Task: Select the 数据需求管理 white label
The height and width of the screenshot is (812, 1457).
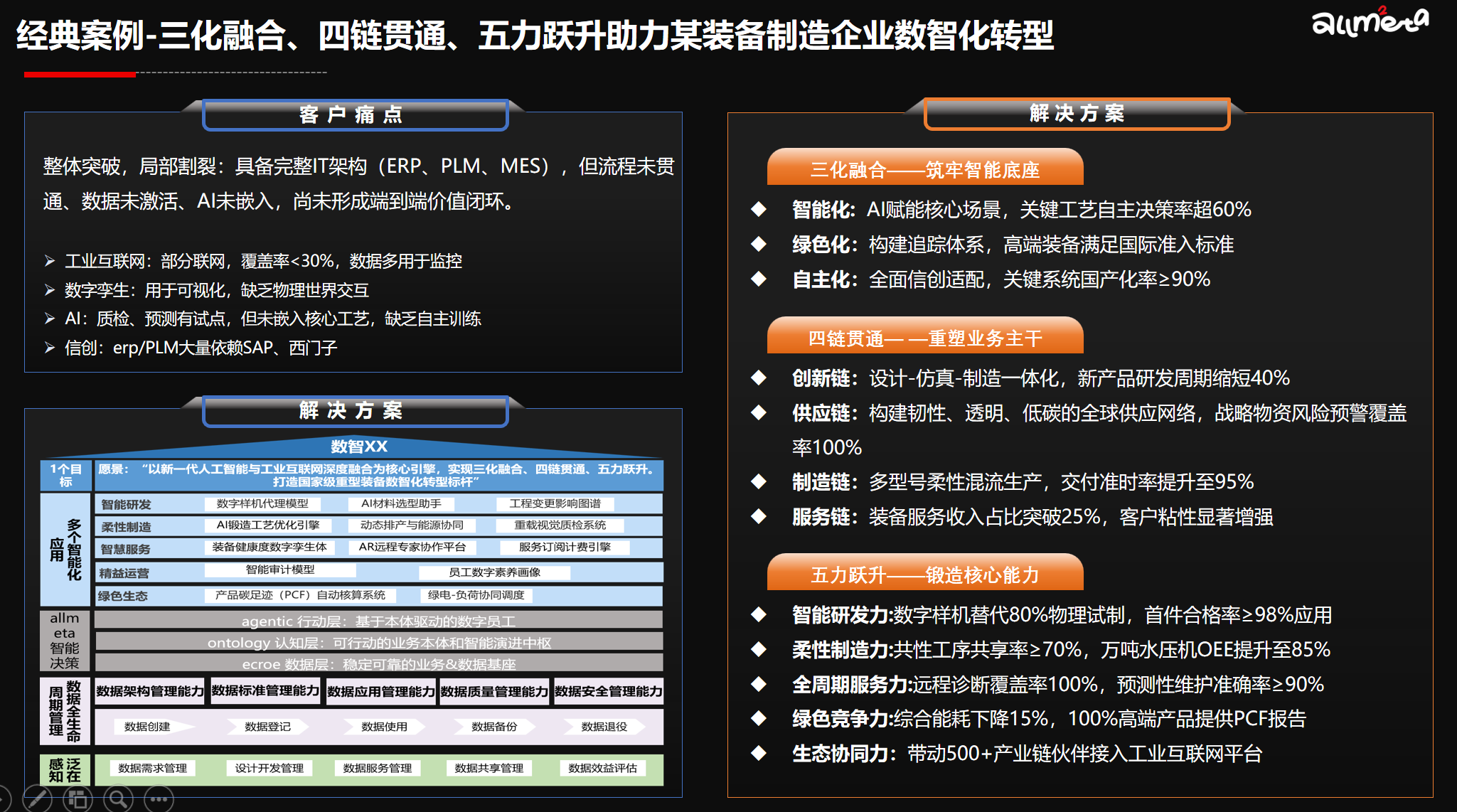Action: click(152, 768)
